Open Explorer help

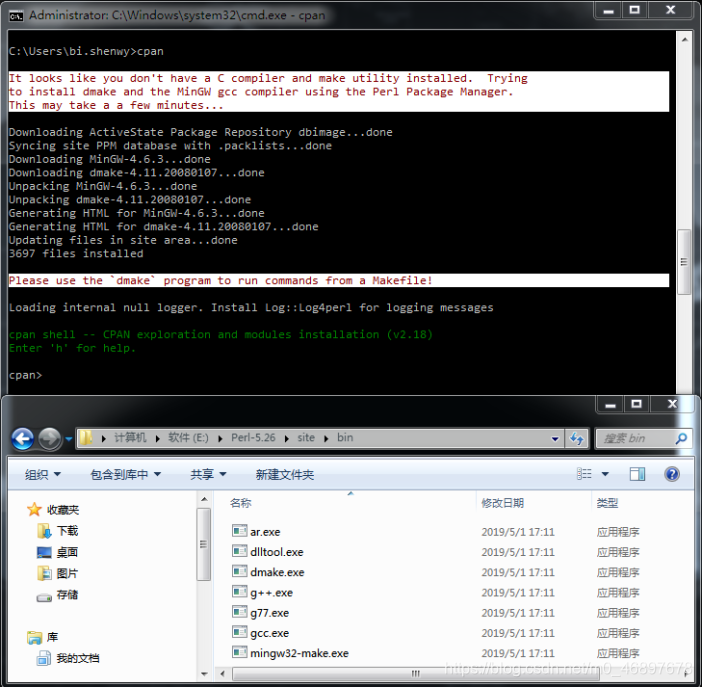[672, 474]
